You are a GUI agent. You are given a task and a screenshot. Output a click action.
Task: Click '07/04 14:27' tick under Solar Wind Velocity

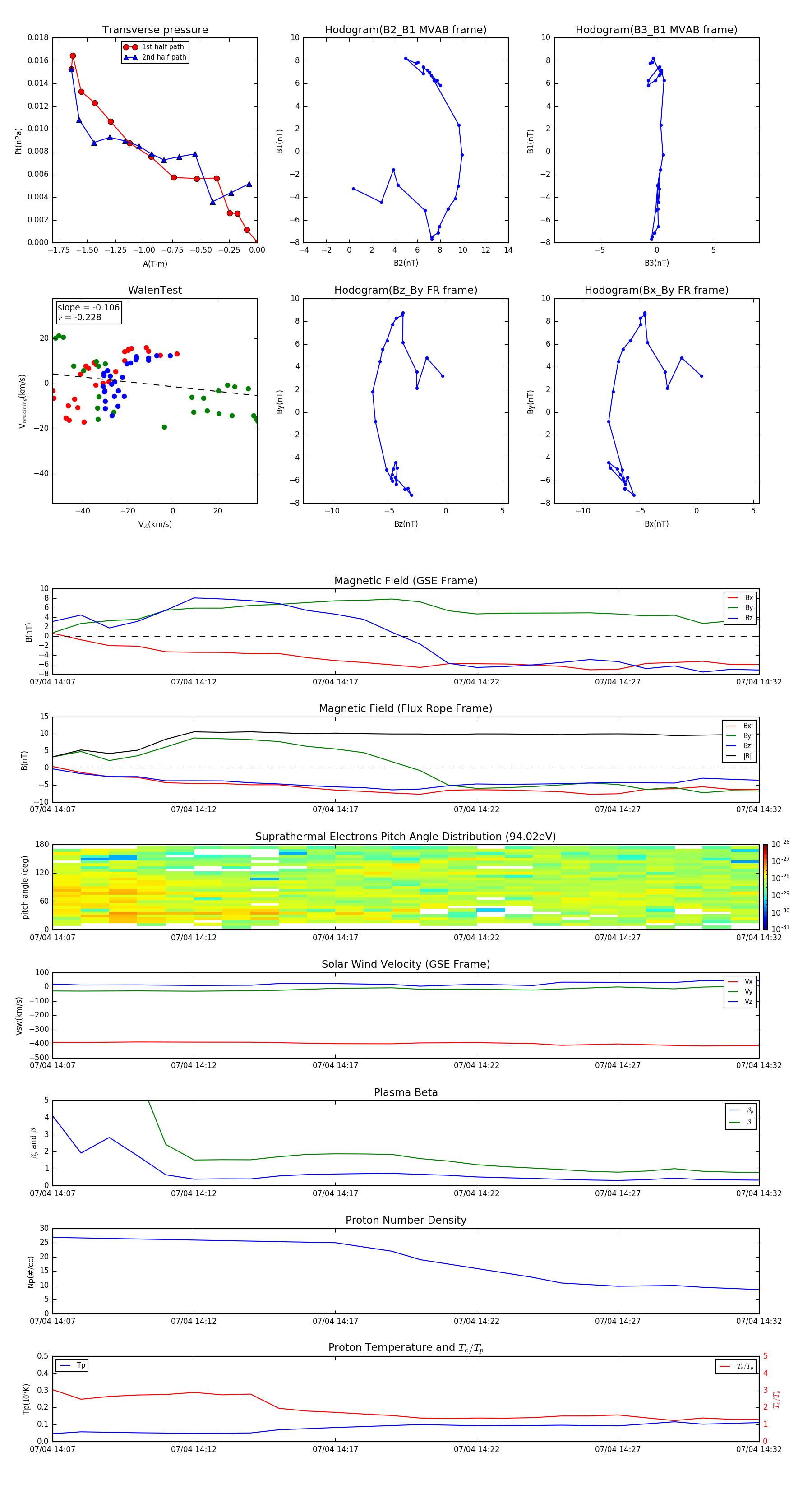(618, 1065)
